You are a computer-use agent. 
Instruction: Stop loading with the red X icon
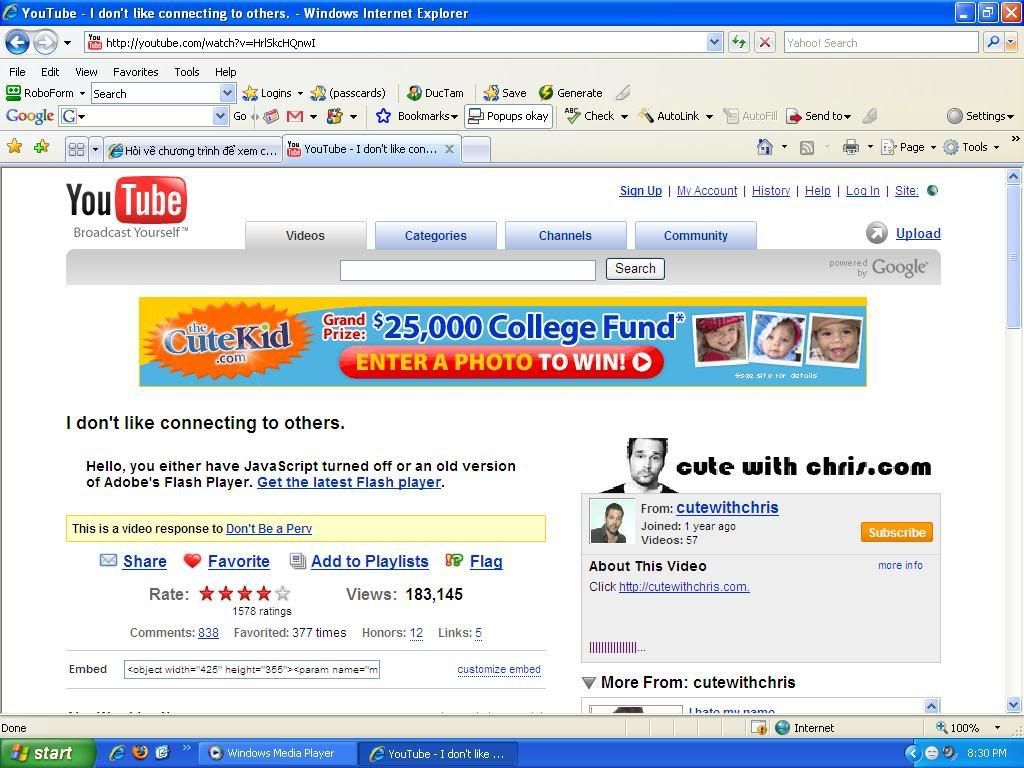coord(765,42)
